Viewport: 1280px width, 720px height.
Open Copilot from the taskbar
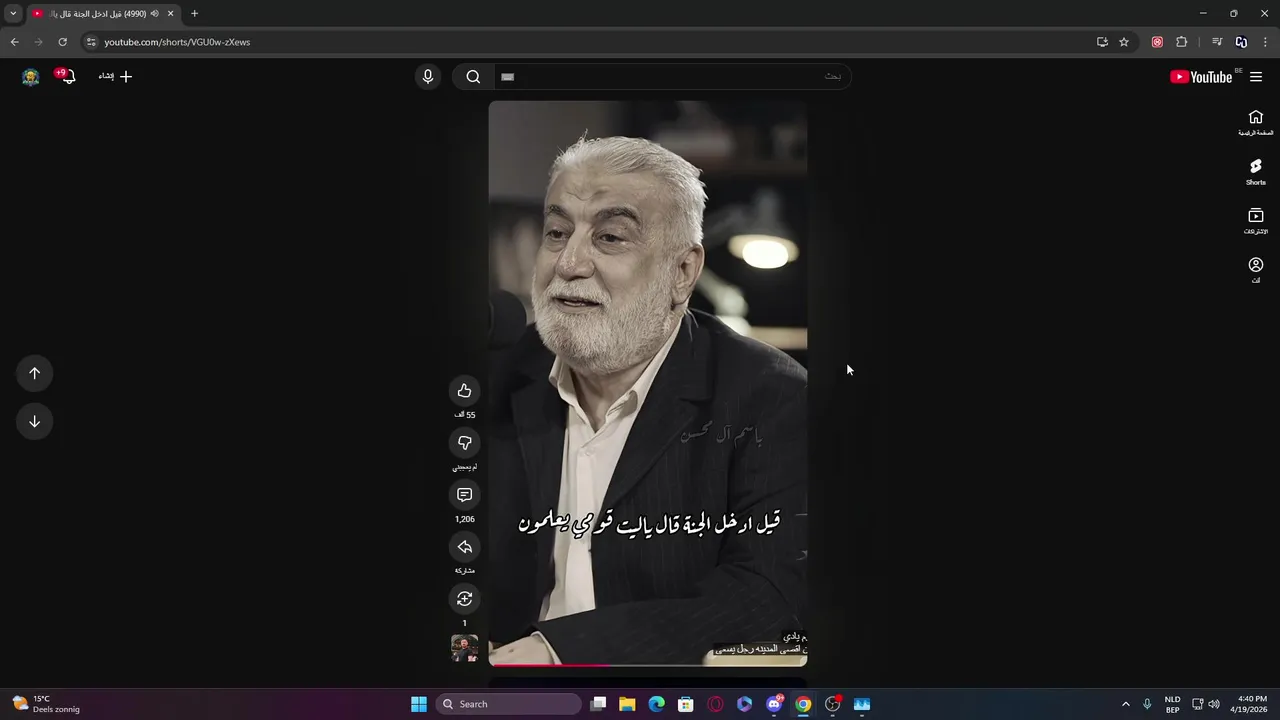[x=744, y=704]
